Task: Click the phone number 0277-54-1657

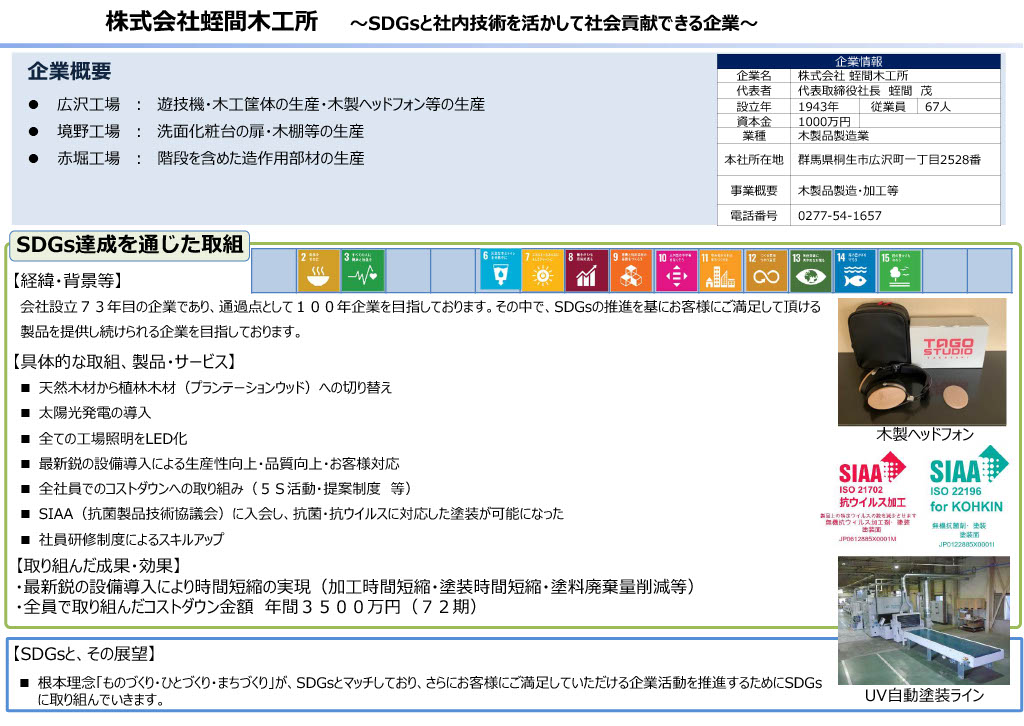Action: [840, 215]
